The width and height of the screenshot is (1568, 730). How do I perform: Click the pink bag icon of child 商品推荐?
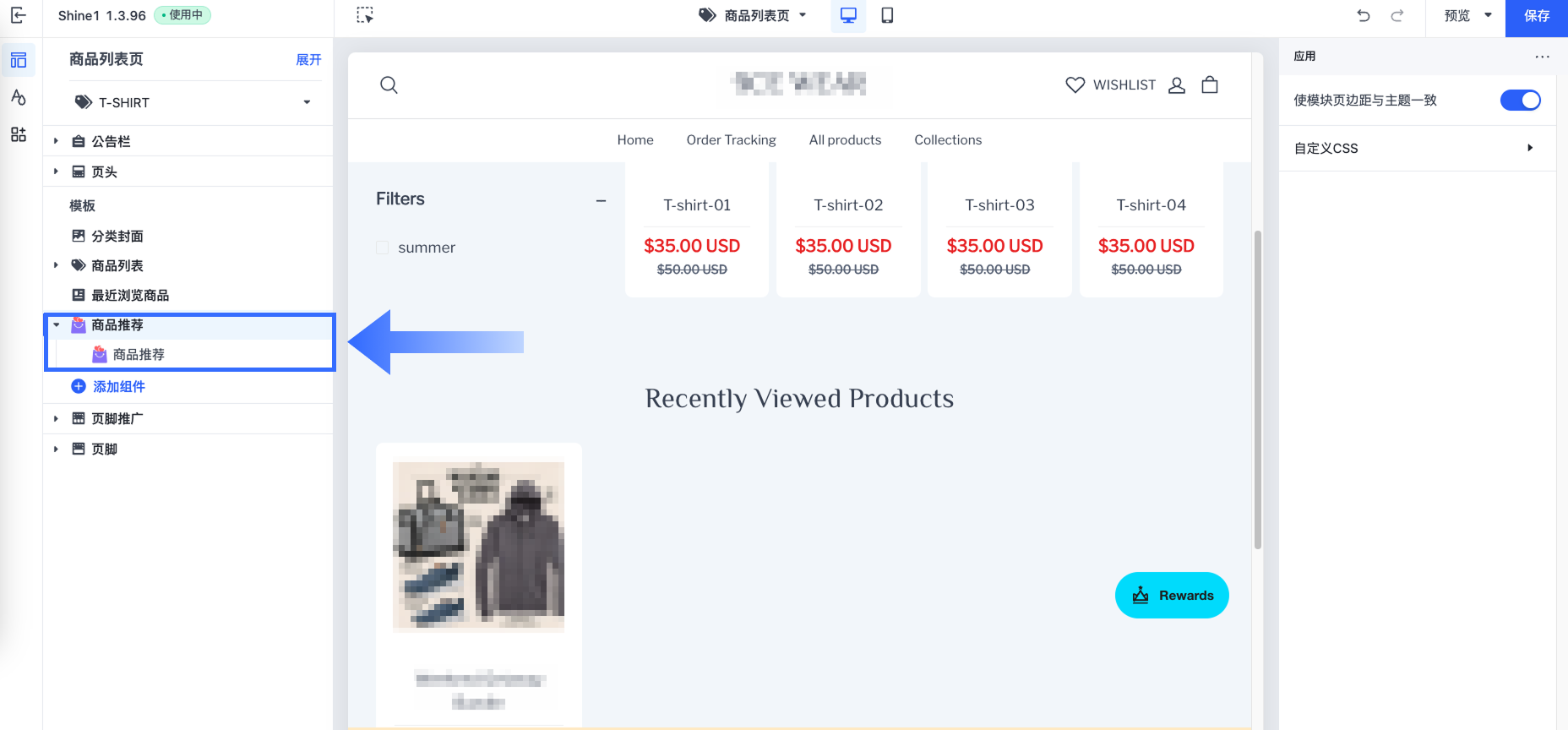pyautogui.click(x=100, y=354)
